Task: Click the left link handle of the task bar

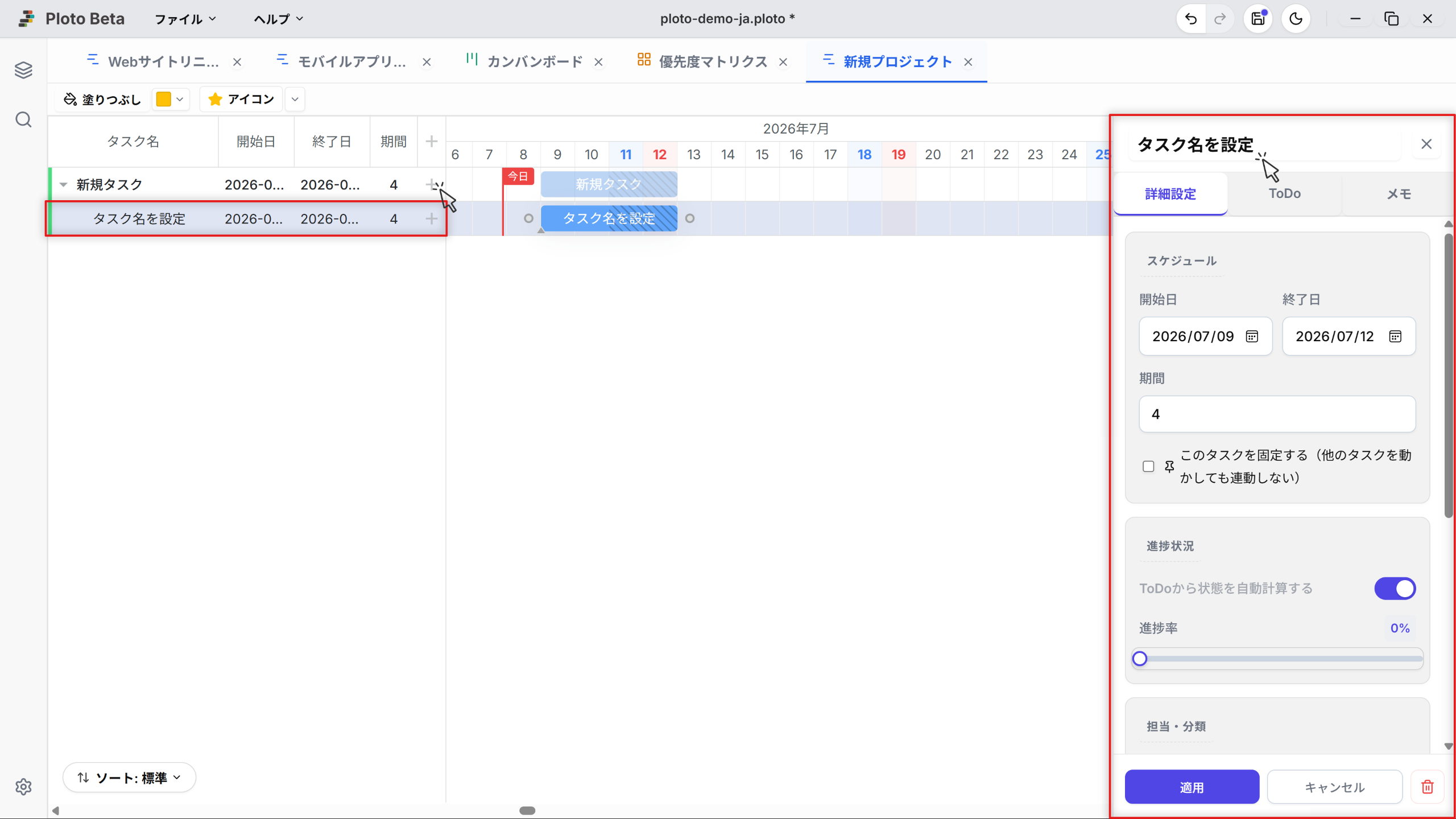Action: tap(528, 218)
